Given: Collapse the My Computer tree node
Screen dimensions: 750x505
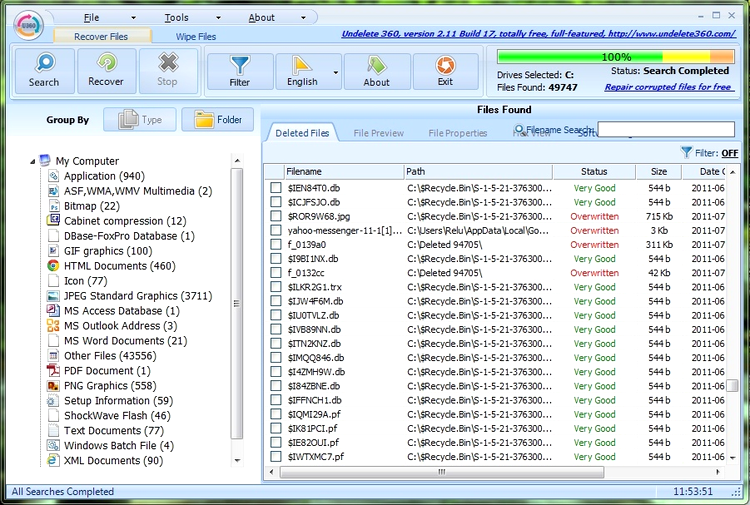Looking at the screenshot, I should [33, 162].
